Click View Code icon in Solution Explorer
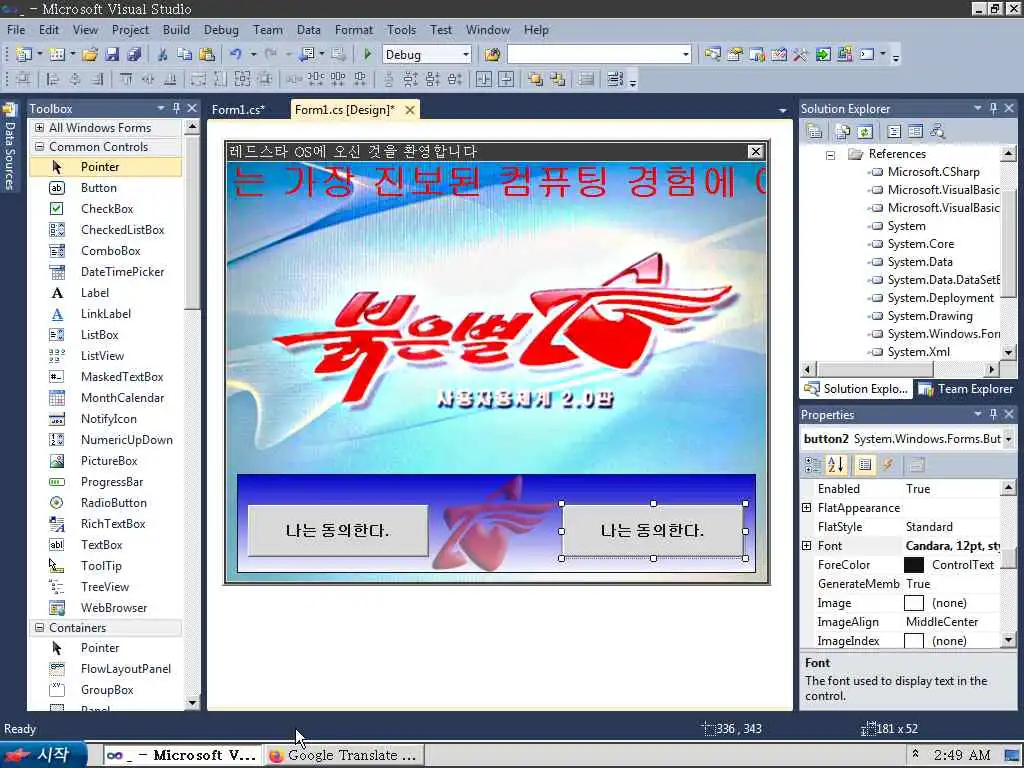Viewport: 1024px width, 768px height. (893, 131)
